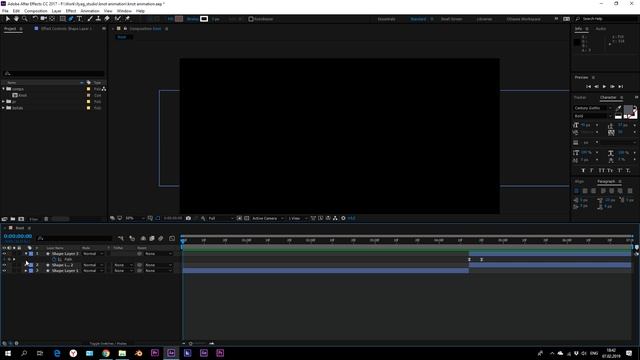Expand the second collapsed Project folder

click(x=4, y=101)
